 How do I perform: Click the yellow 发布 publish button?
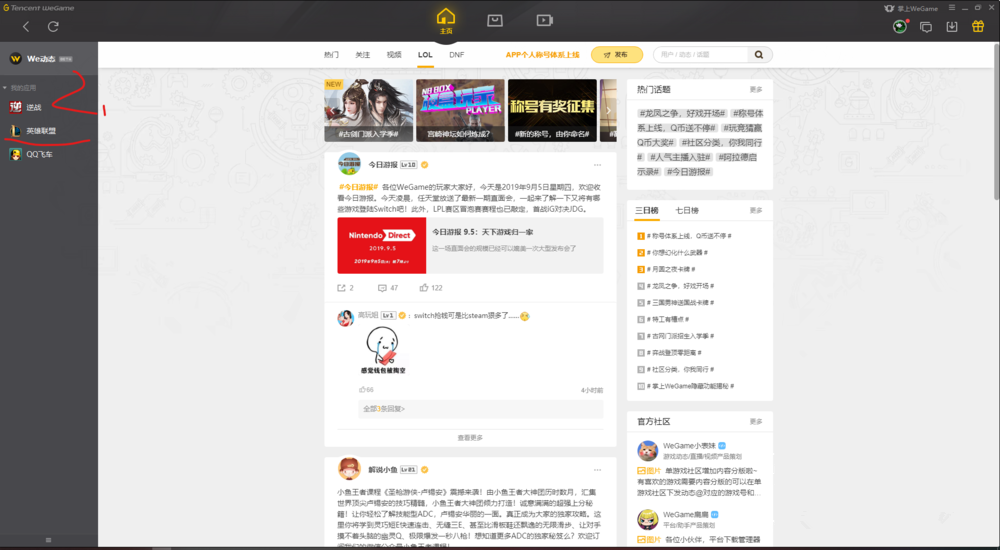pos(617,55)
